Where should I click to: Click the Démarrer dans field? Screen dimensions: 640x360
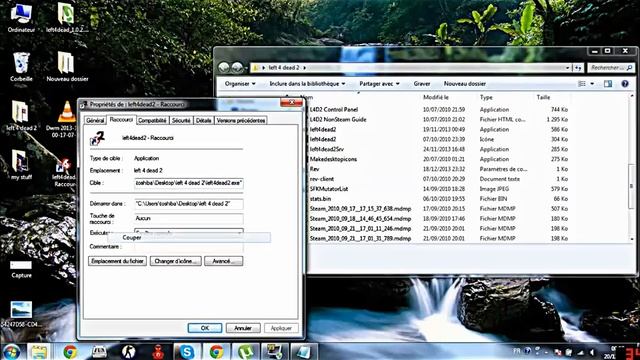(189, 203)
